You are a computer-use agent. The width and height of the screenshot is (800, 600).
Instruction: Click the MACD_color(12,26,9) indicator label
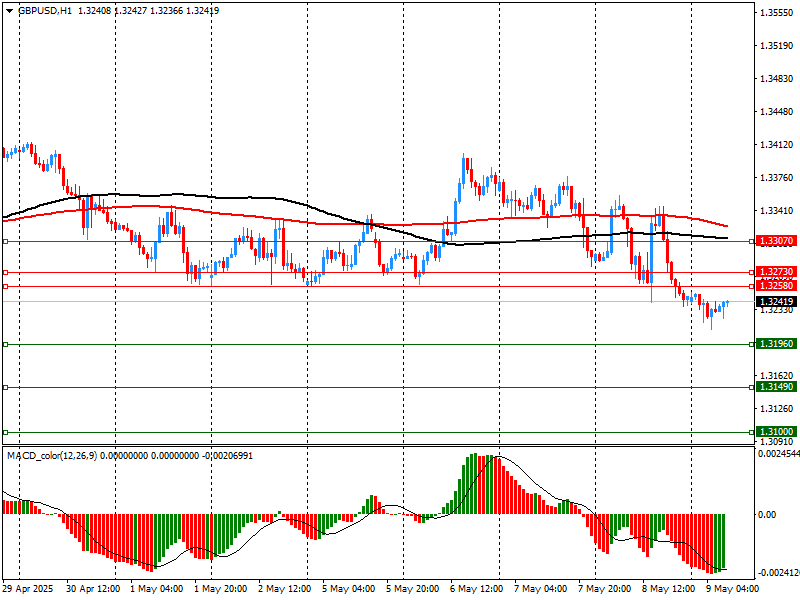tap(49, 456)
